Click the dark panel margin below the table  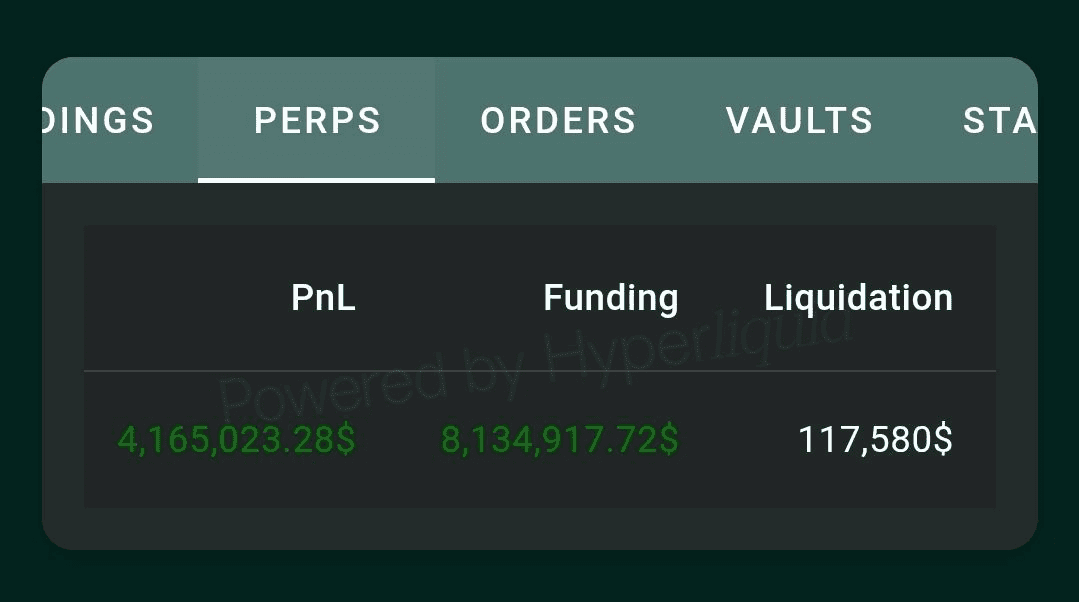click(x=540, y=528)
